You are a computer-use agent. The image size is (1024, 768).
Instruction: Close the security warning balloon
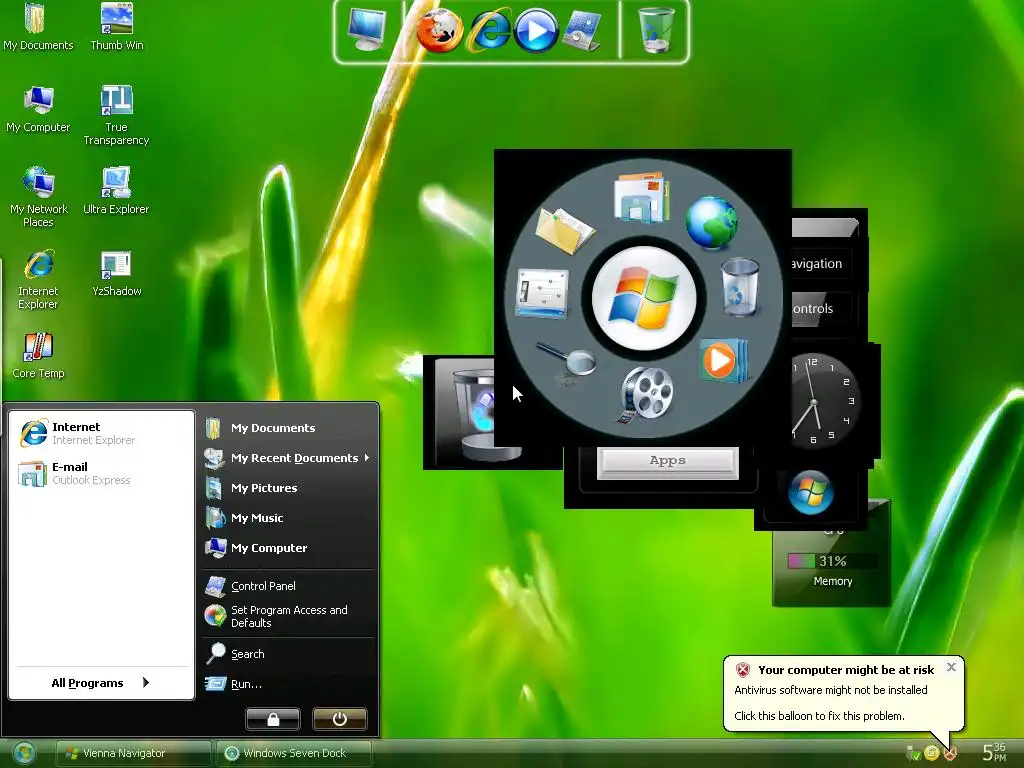click(951, 667)
